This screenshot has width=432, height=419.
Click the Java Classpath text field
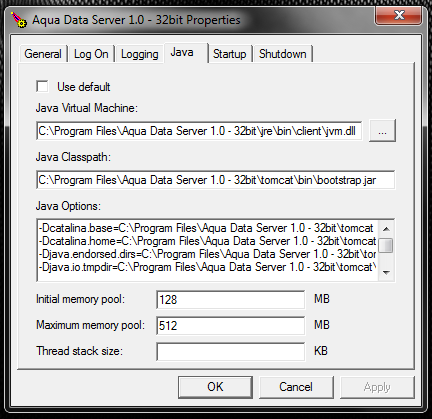click(x=215, y=180)
